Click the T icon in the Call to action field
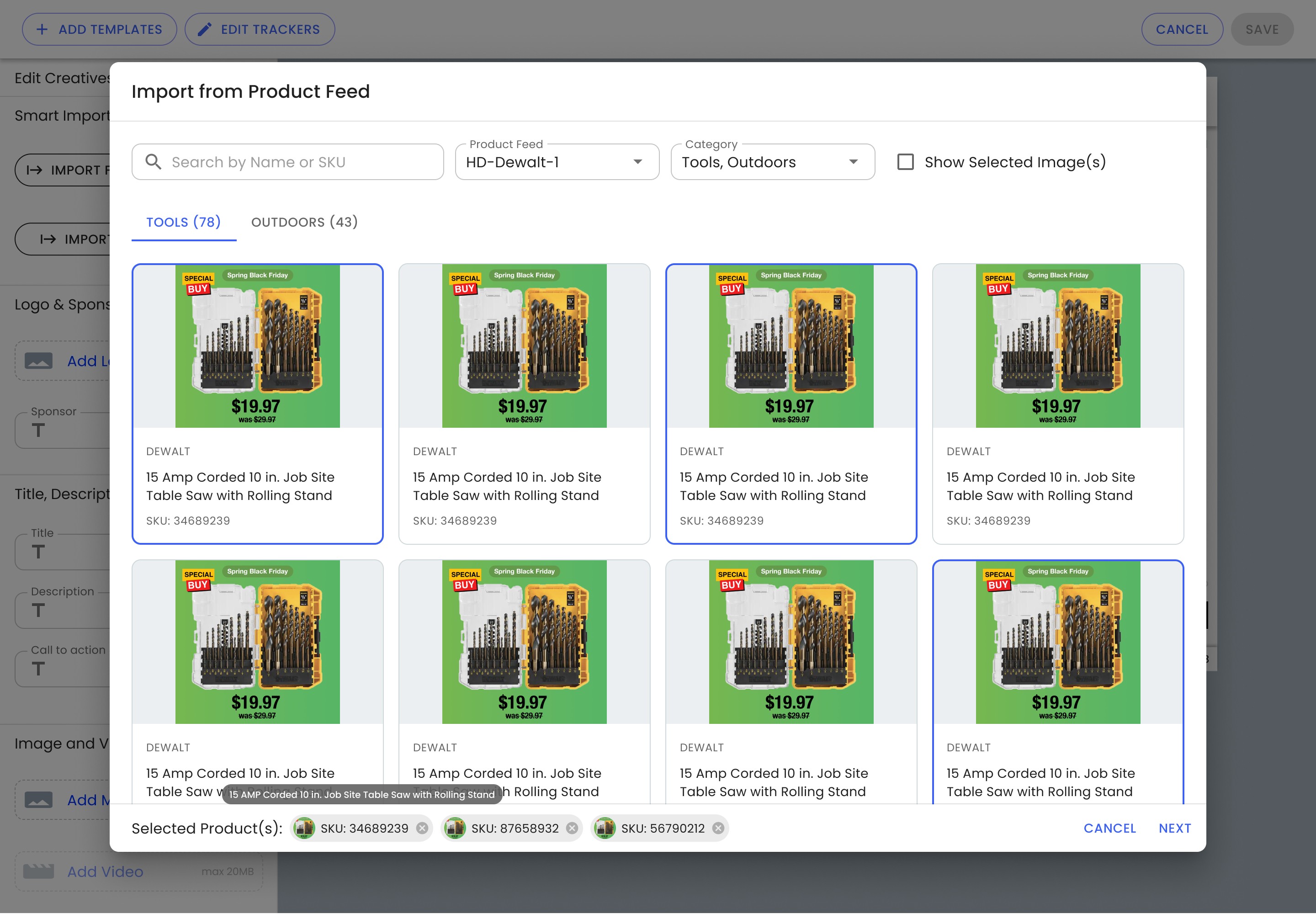The image size is (1316, 914). (x=38, y=668)
